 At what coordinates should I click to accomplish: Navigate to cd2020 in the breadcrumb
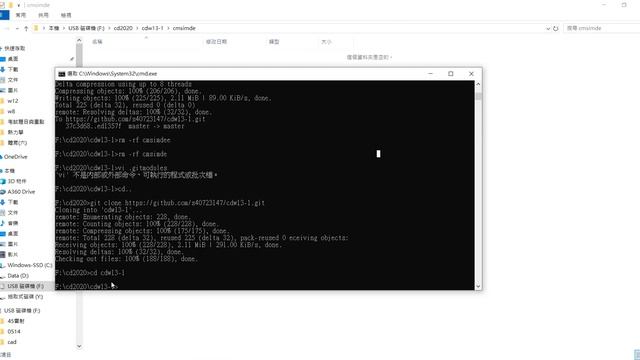pos(123,28)
